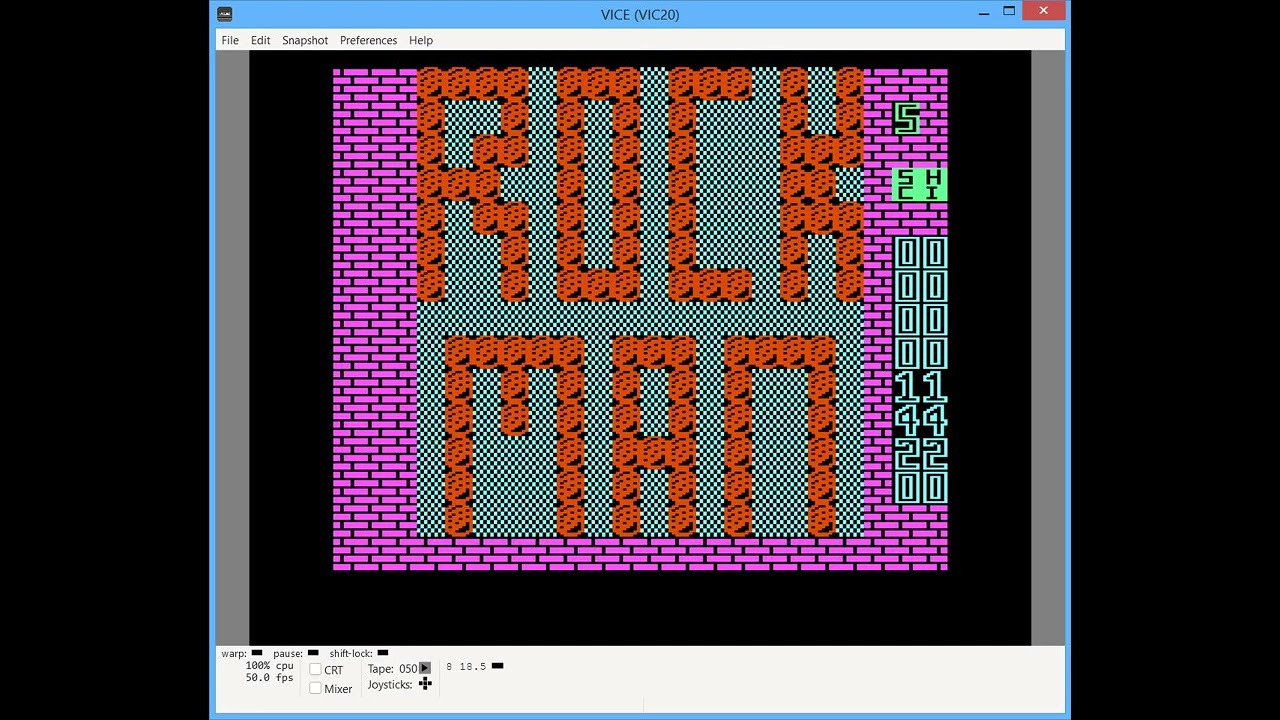The image size is (1280, 720).
Task: Open the File menu
Action: click(230, 40)
